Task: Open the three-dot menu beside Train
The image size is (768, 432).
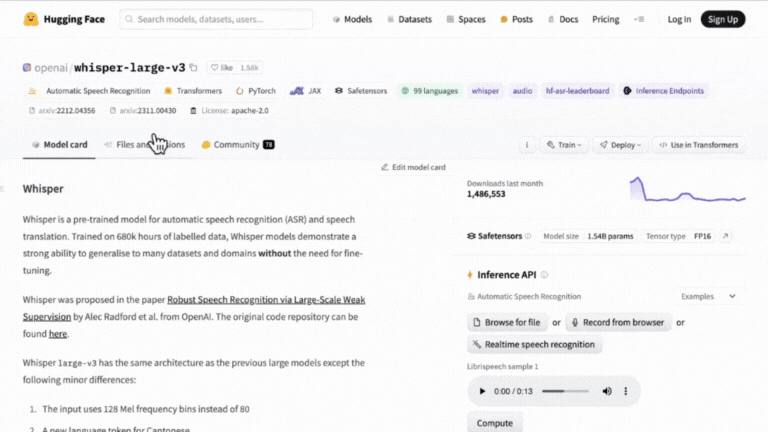Action: (x=527, y=145)
